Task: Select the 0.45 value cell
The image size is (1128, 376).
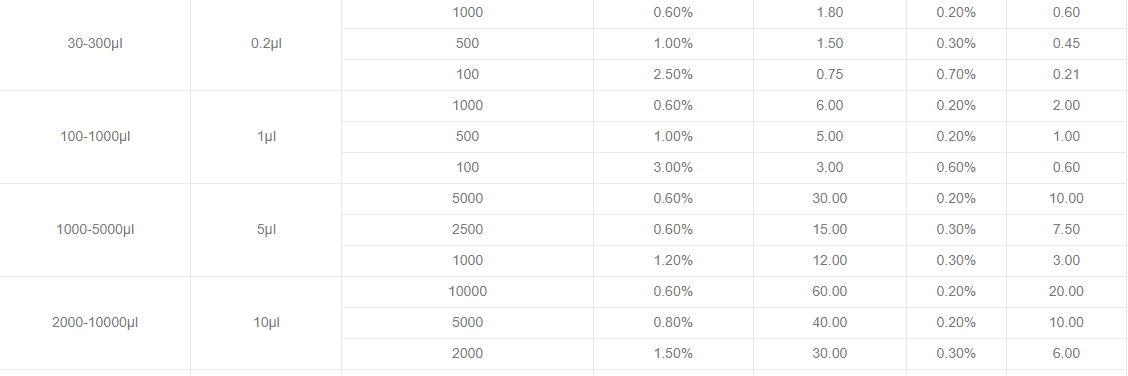Action: 1066,44
